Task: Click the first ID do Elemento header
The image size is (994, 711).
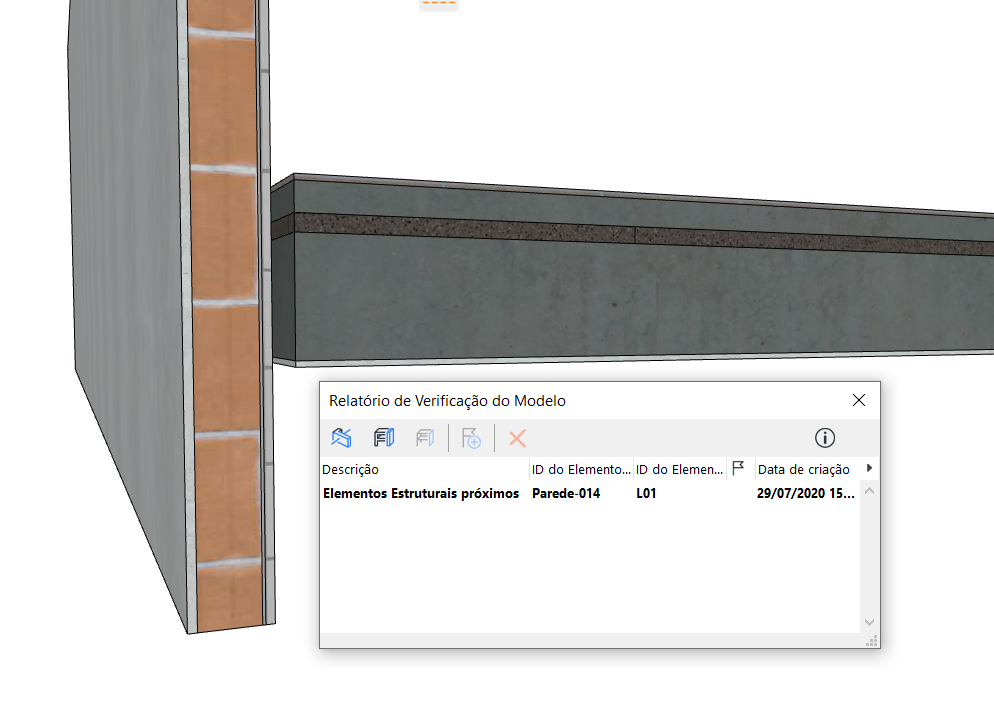Action: coord(581,469)
